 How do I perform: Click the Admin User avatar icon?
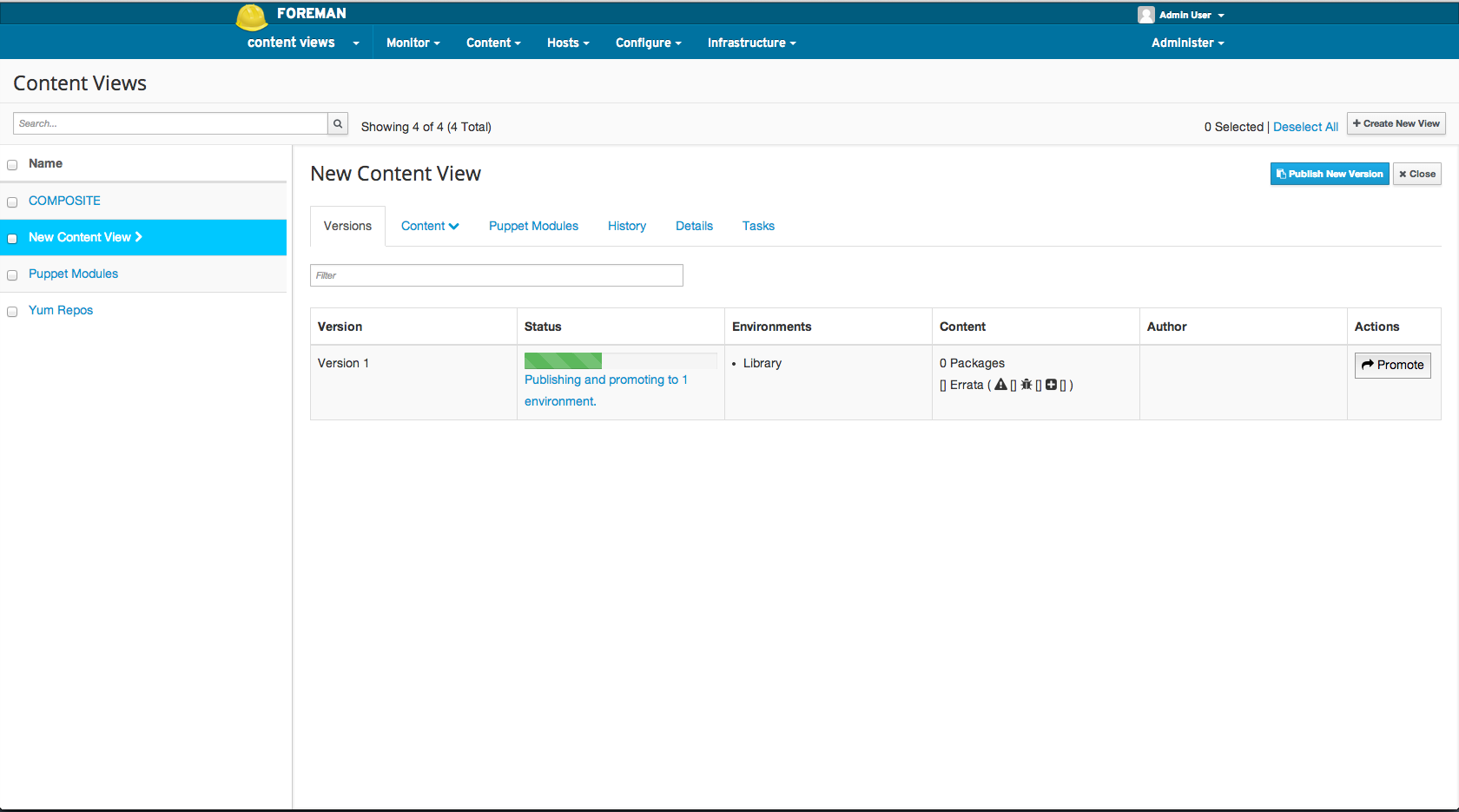click(x=1146, y=15)
